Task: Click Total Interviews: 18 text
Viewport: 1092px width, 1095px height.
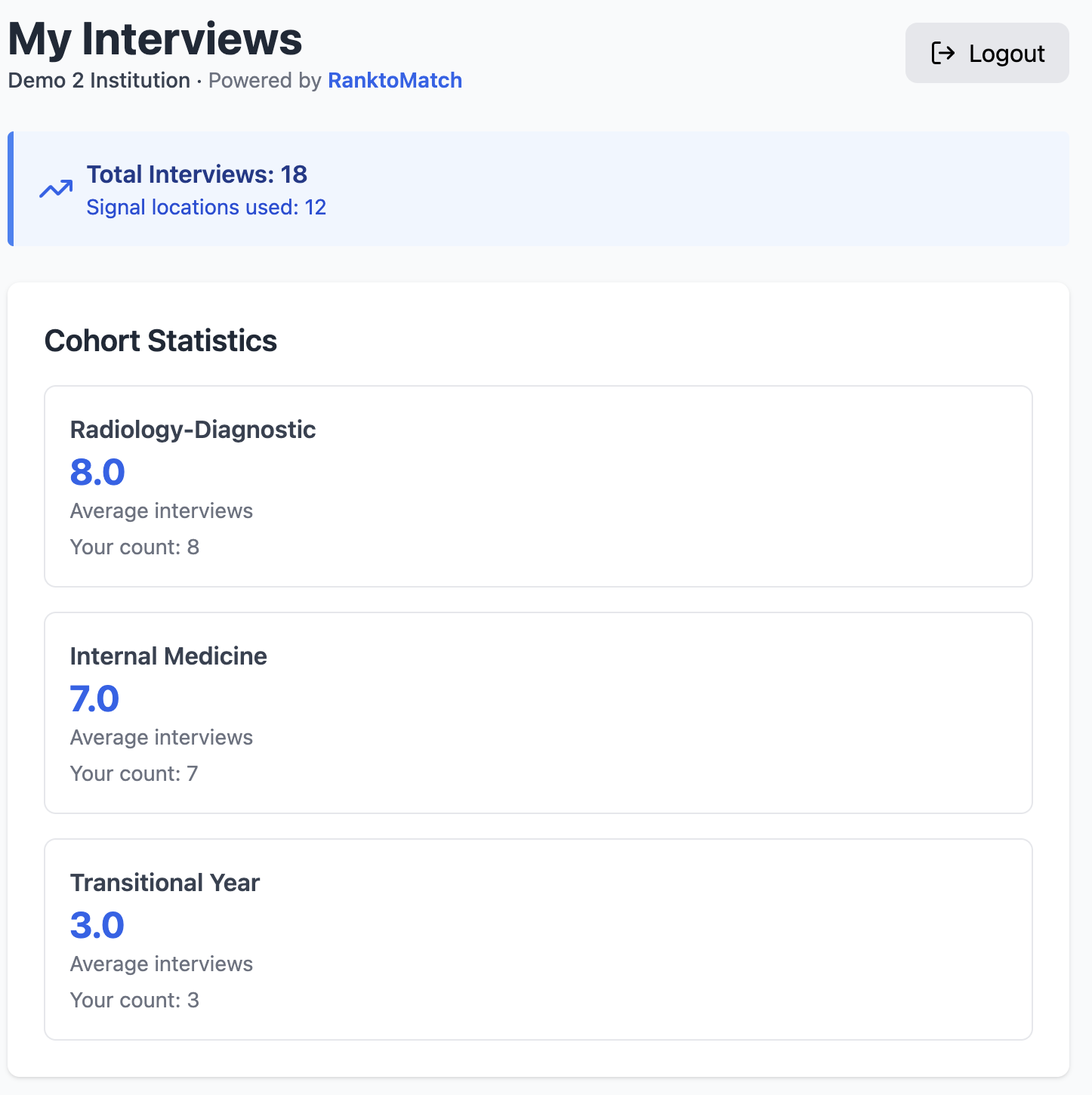Action: pyautogui.click(x=196, y=174)
